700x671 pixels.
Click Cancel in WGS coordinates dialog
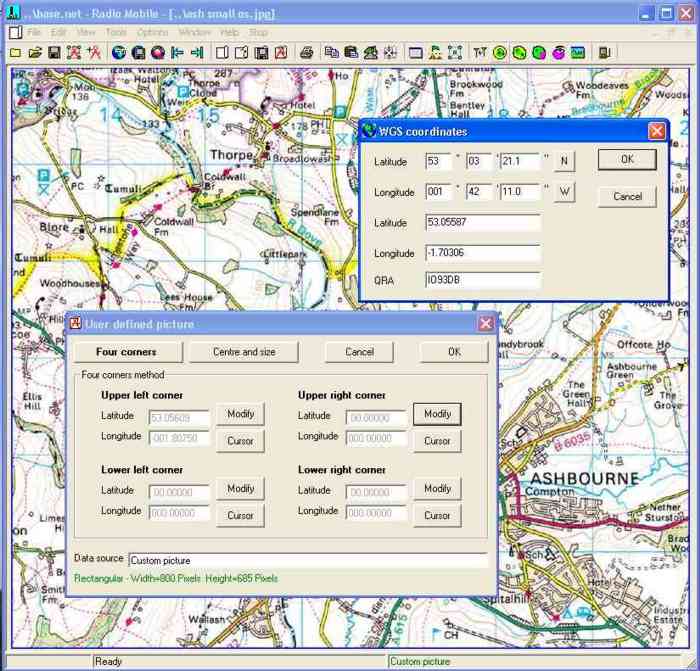tap(627, 196)
